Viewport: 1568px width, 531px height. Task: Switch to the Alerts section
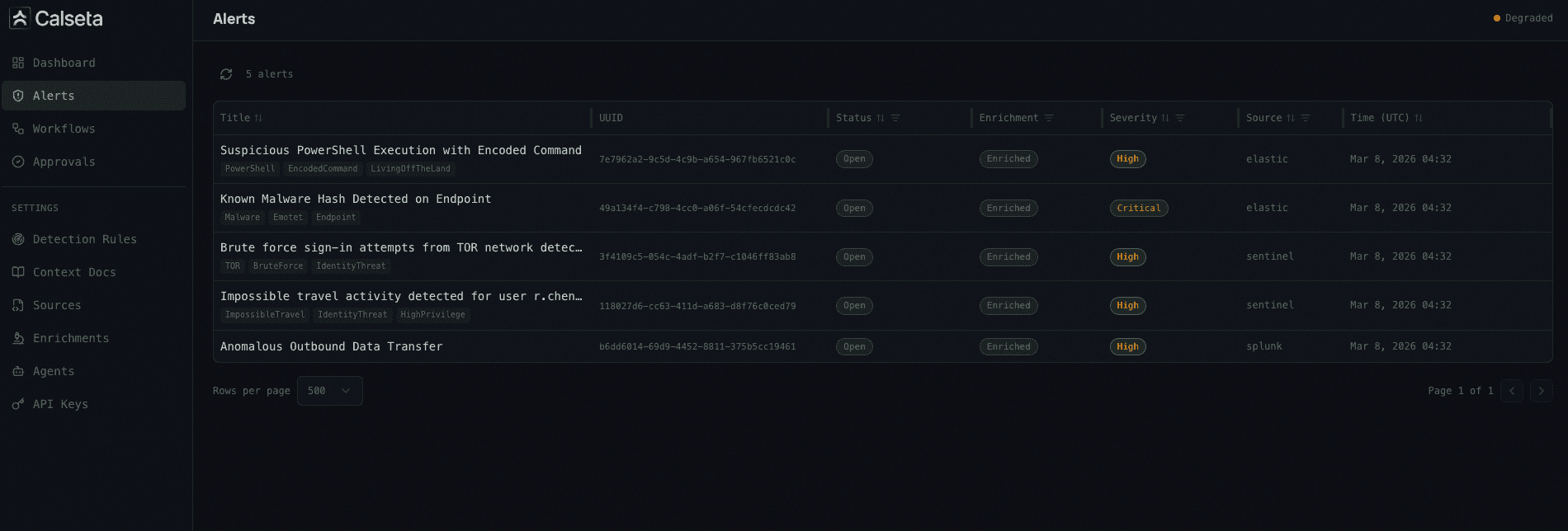coord(53,96)
